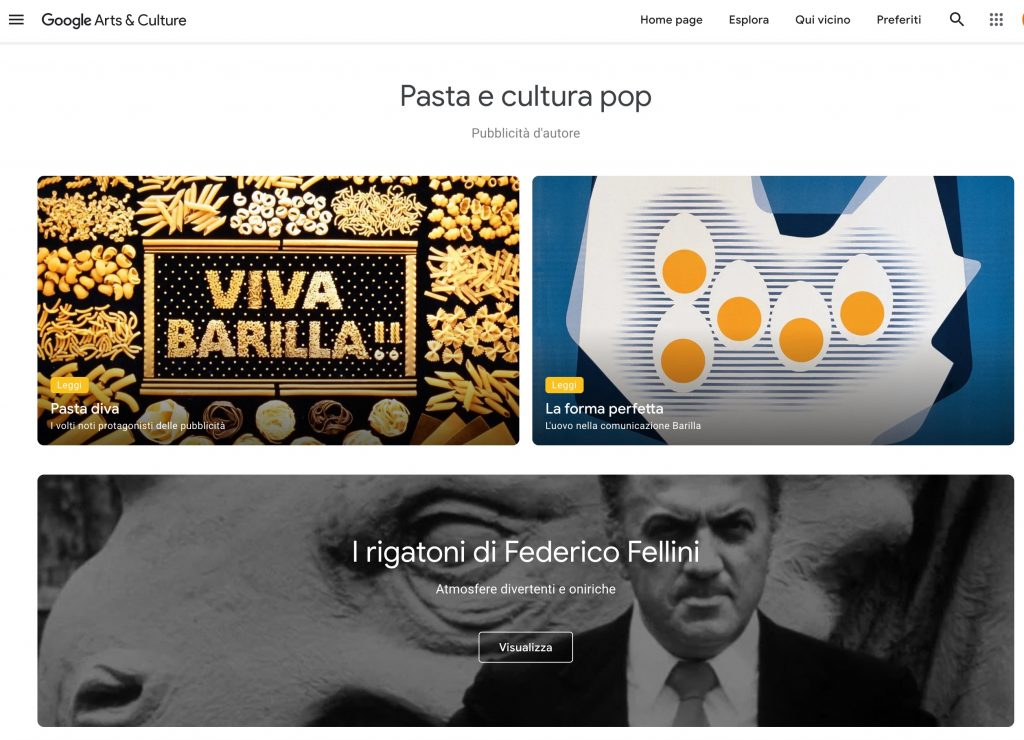The width and height of the screenshot is (1024, 740).
Task: Click the L'uovo nella comunicazione Barilla subtitle
Action: pos(623,426)
